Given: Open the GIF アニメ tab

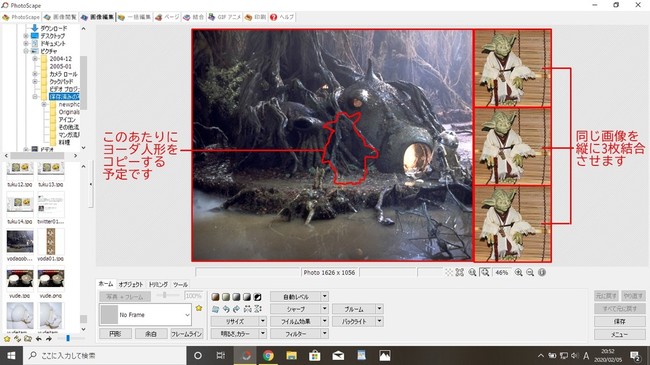Looking at the screenshot, I should click(224, 17).
